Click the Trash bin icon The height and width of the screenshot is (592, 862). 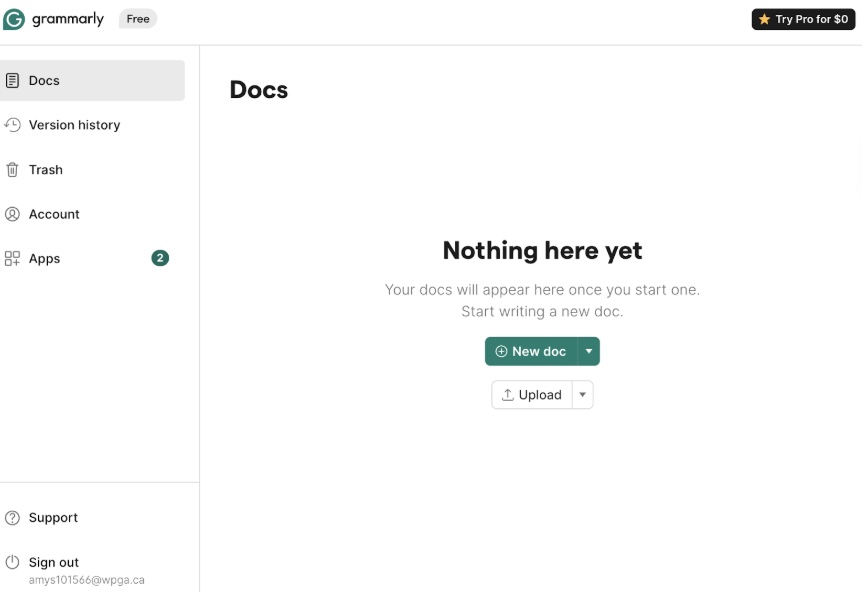(12, 169)
